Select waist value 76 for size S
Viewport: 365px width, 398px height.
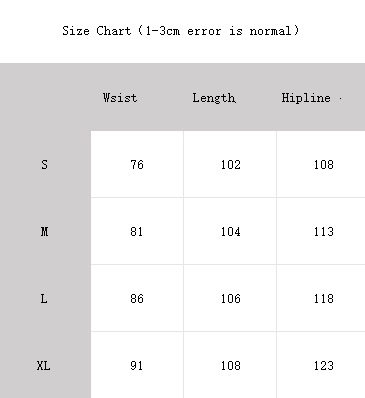(x=137, y=165)
